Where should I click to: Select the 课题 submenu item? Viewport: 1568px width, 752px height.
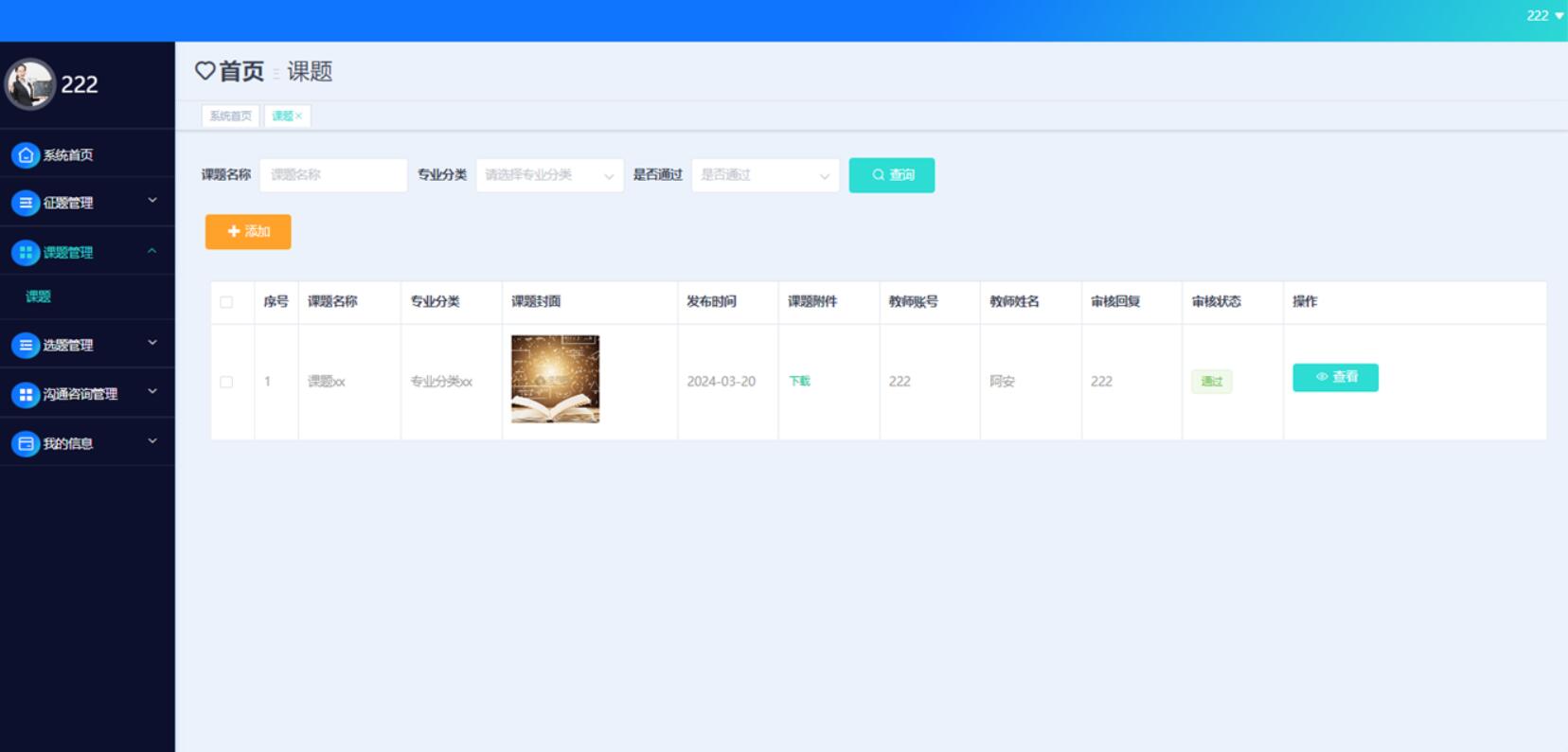pos(87,296)
